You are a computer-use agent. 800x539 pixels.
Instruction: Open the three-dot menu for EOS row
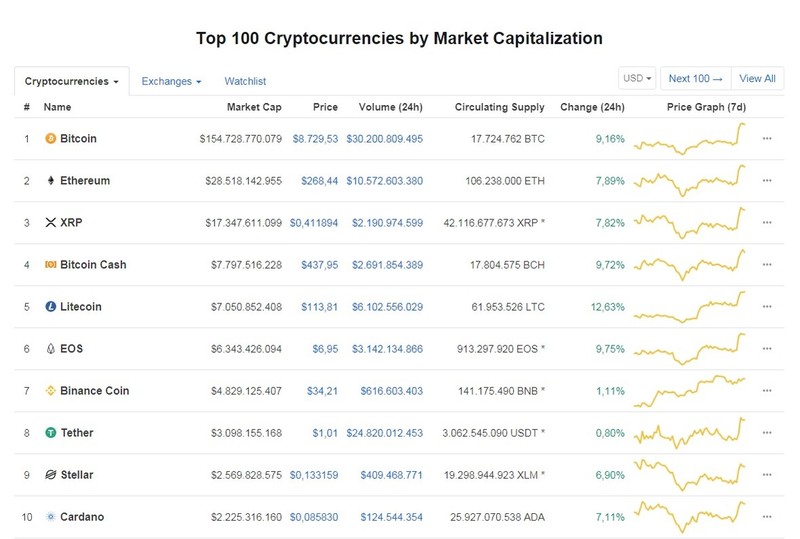767,349
